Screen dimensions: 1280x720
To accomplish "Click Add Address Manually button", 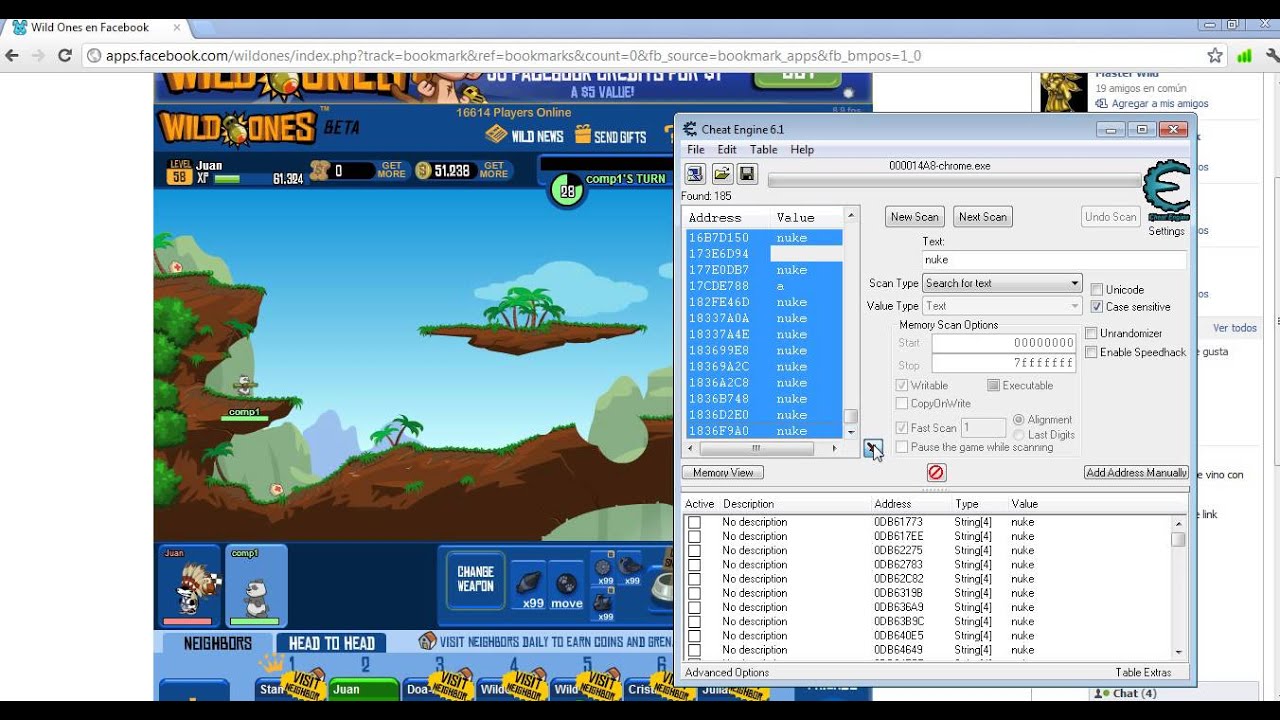I will (x=1136, y=472).
